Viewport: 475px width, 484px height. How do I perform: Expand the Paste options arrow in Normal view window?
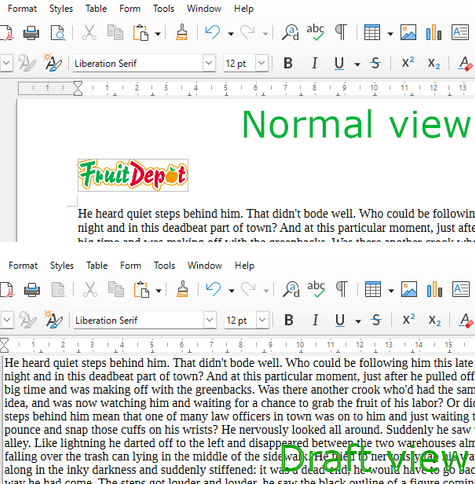pyautogui.click(x=158, y=33)
